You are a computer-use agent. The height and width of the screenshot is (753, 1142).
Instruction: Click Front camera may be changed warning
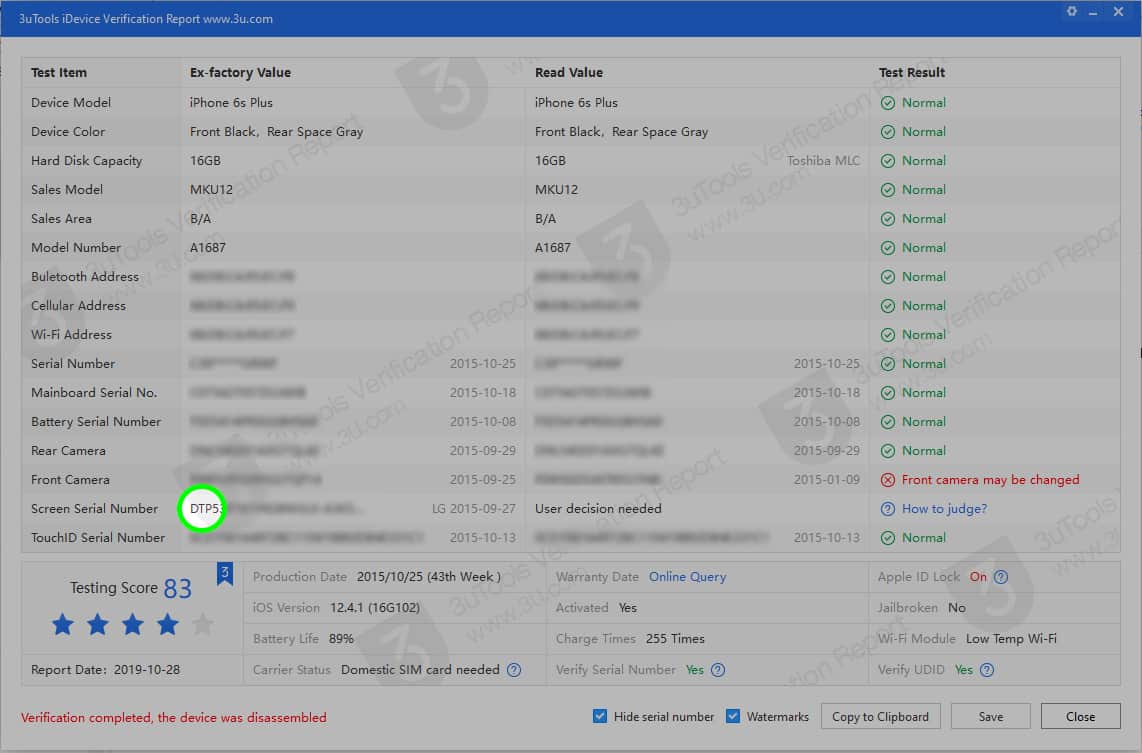pos(991,480)
